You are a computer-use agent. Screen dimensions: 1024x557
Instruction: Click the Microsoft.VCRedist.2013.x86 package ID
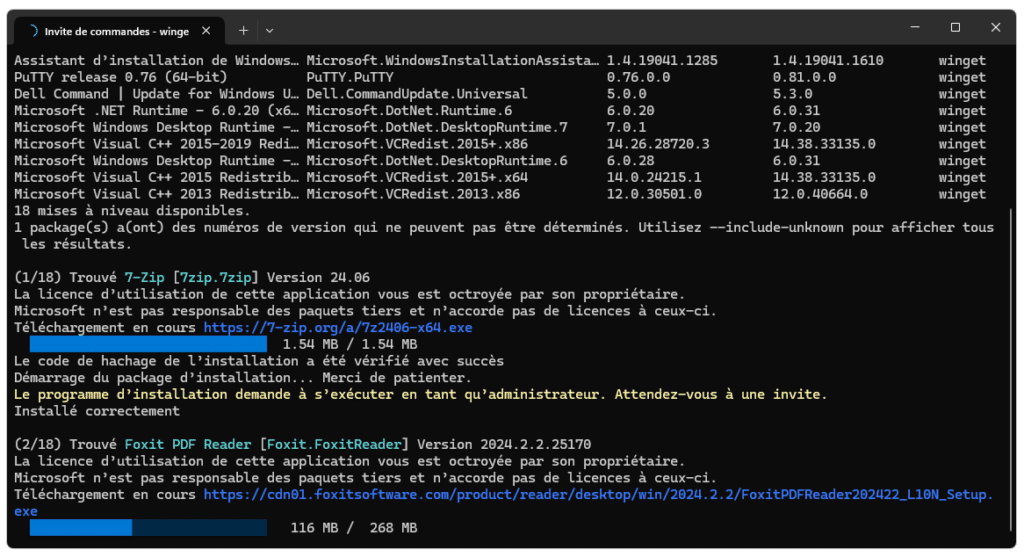(413, 194)
